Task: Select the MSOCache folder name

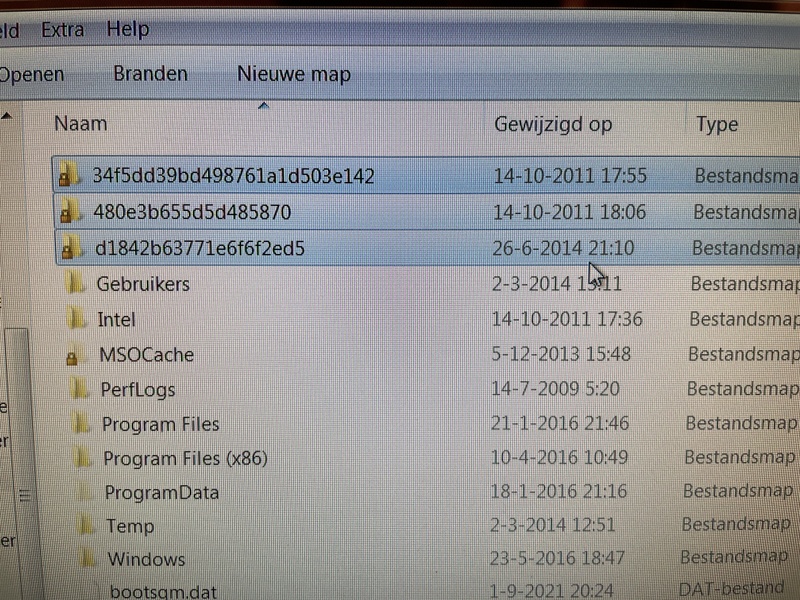Action: (146, 355)
